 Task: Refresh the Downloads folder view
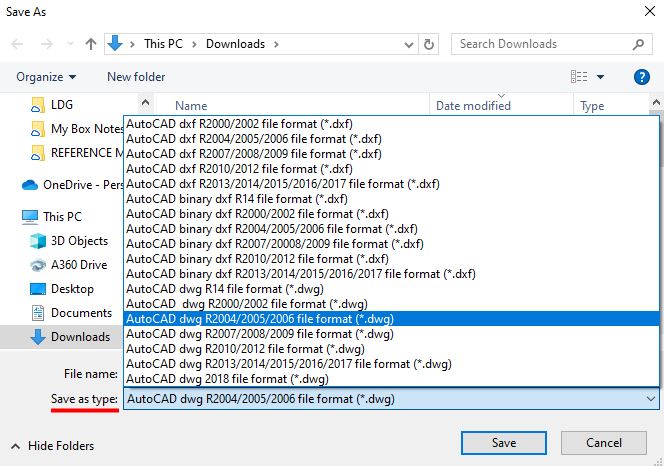pyautogui.click(x=429, y=44)
